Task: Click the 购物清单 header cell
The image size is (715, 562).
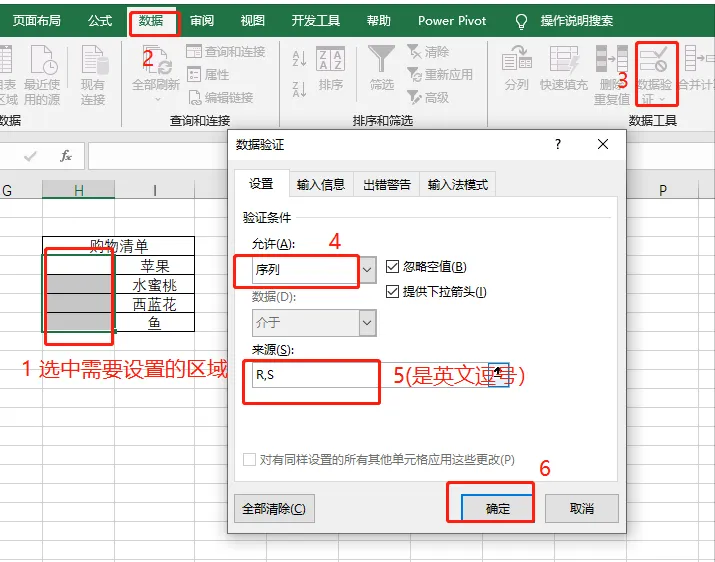Action: tap(119, 246)
